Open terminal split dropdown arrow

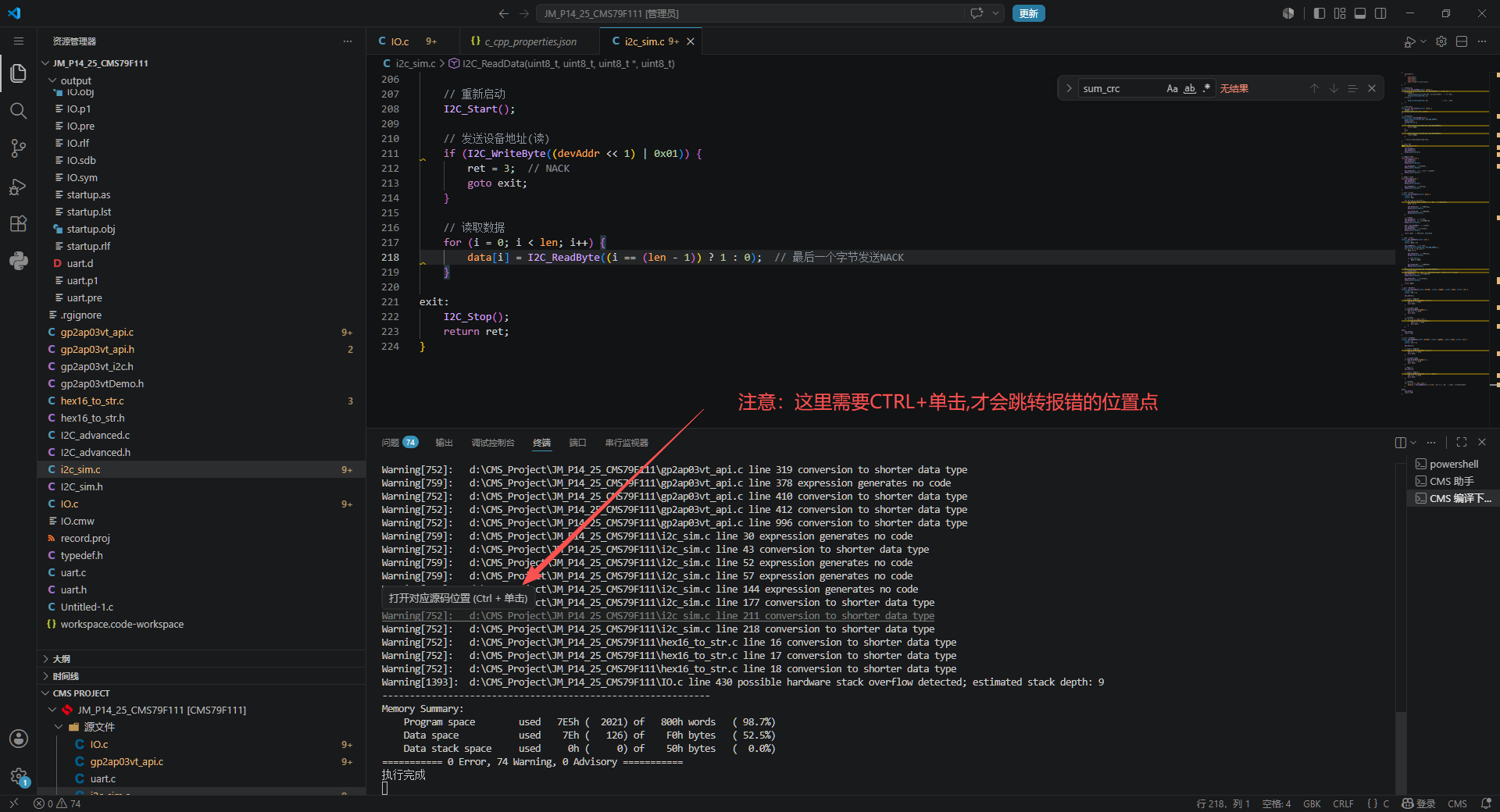[x=1413, y=443]
